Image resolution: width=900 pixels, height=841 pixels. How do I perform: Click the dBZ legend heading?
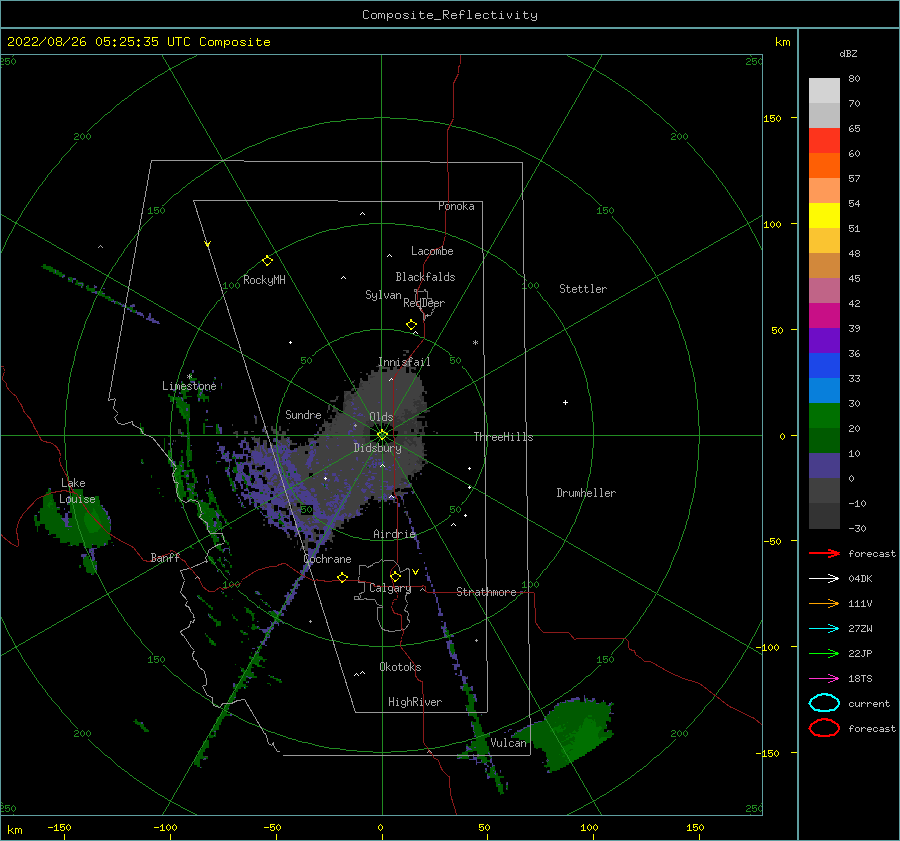click(848, 53)
